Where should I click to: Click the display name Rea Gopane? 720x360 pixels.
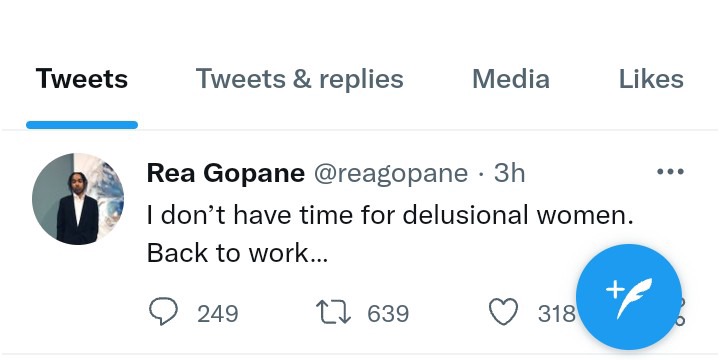(225, 173)
